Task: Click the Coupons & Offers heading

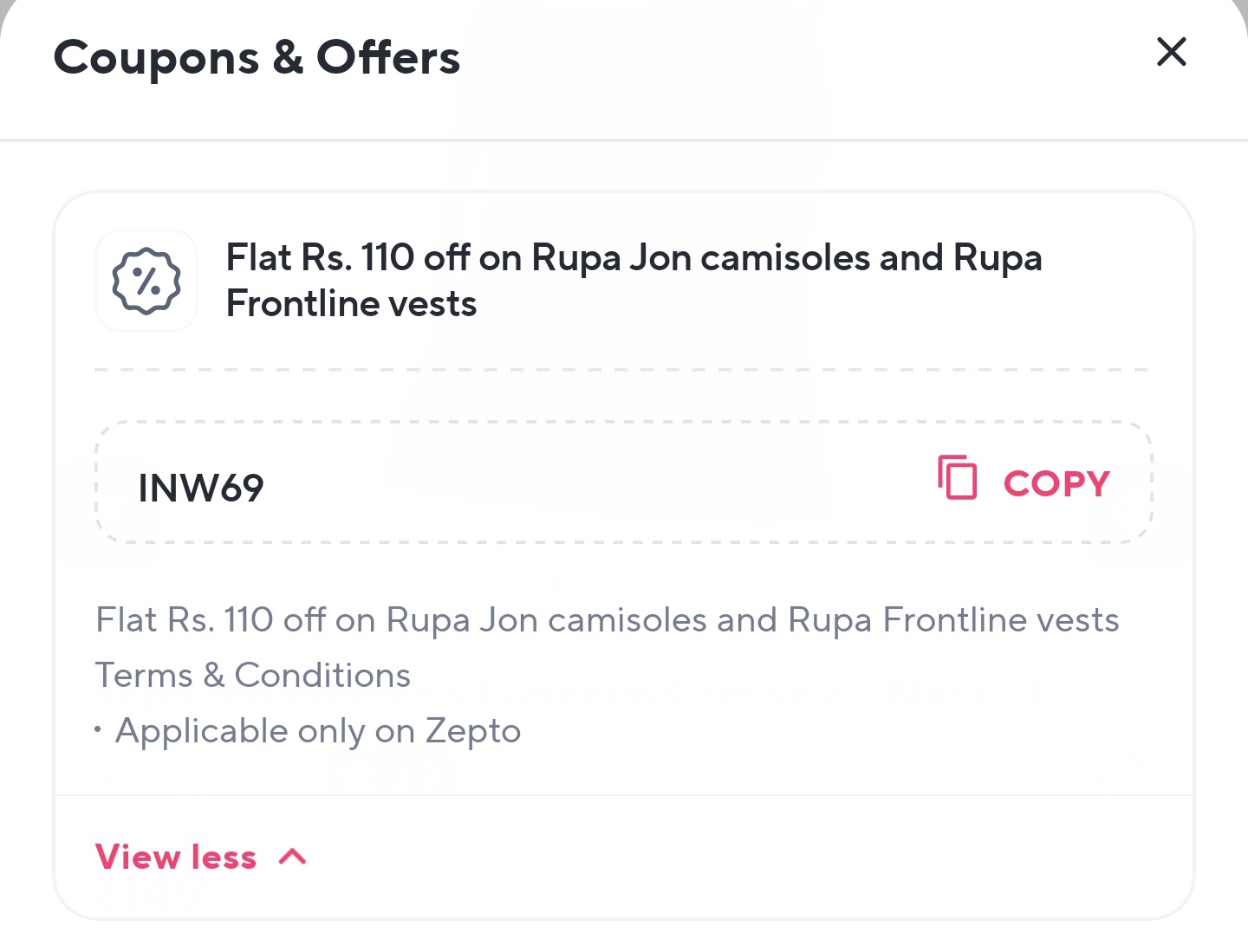Action: [x=257, y=58]
